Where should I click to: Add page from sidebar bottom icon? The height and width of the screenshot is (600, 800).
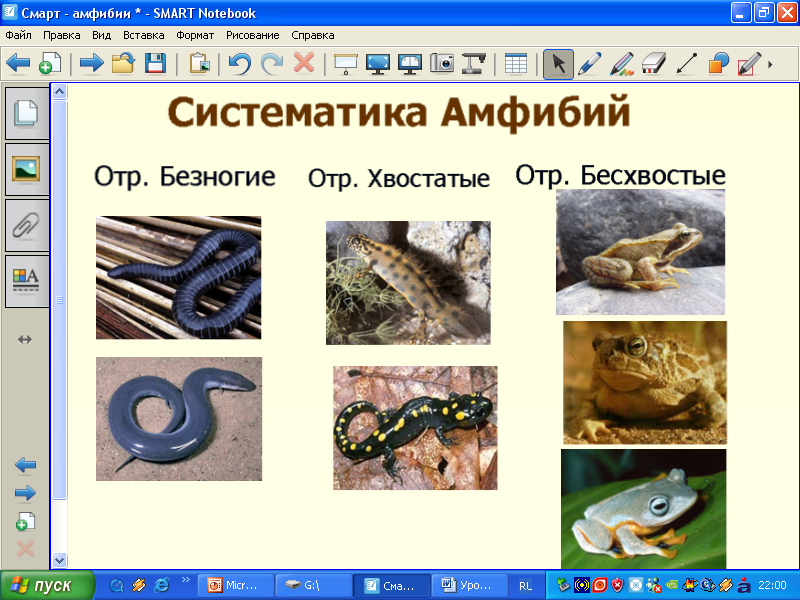[x=26, y=522]
